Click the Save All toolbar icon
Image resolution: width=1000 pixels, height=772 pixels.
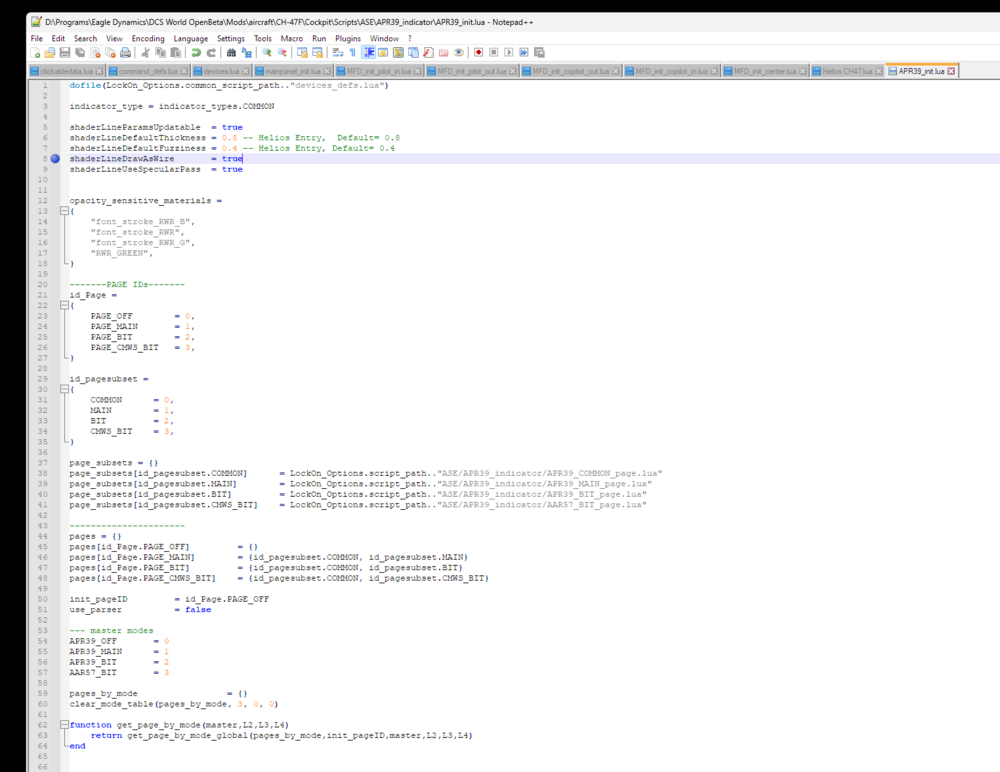coord(80,51)
